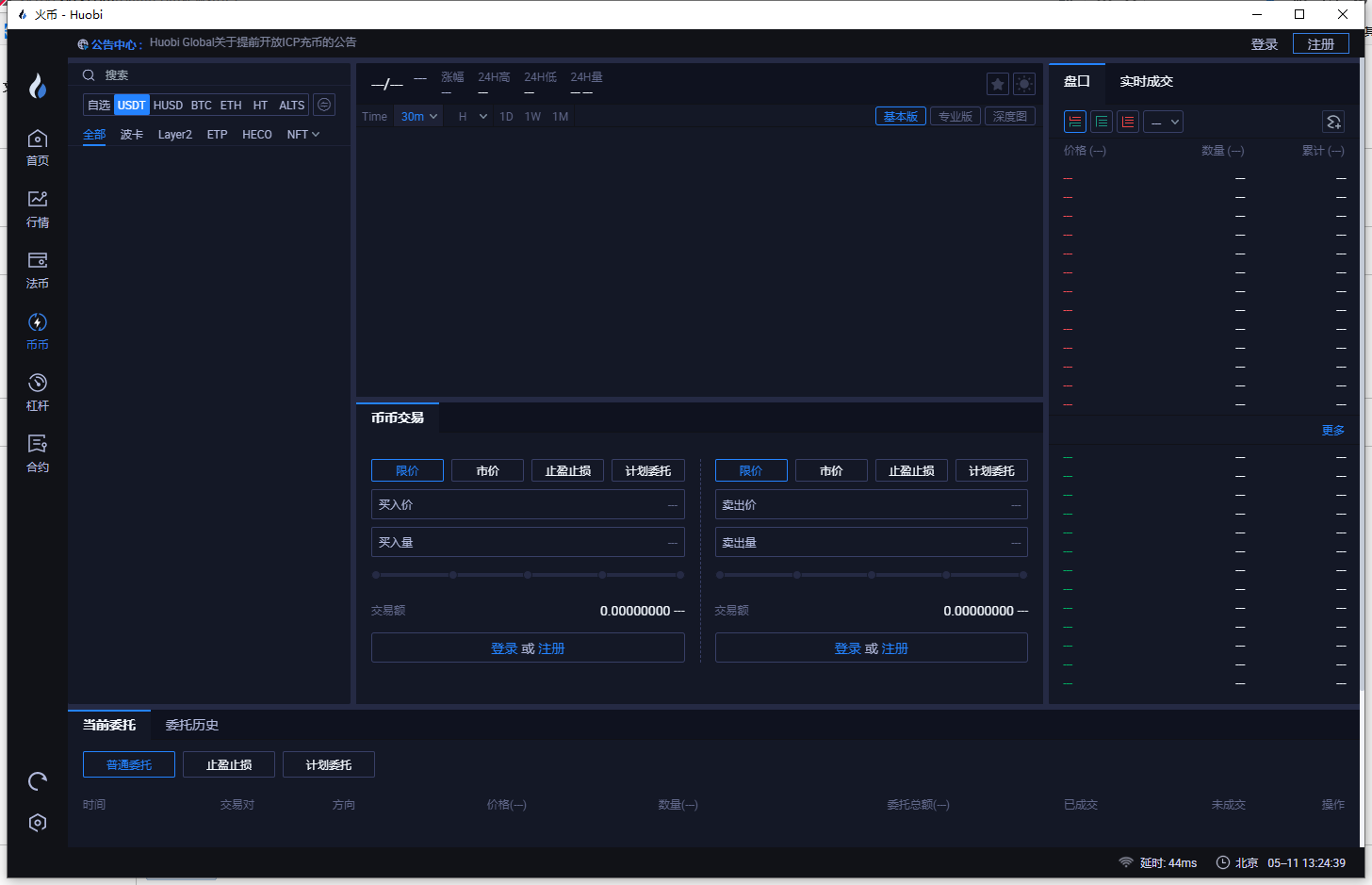This screenshot has width=1372, height=885.
Task: Open order book depth precision dropdown
Action: pyautogui.click(x=1163, y=122)
